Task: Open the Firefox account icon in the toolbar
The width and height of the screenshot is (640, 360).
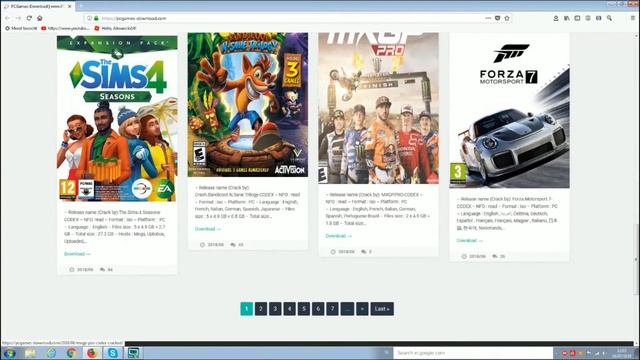Action: pyautogui.click(x=556, y=18)
